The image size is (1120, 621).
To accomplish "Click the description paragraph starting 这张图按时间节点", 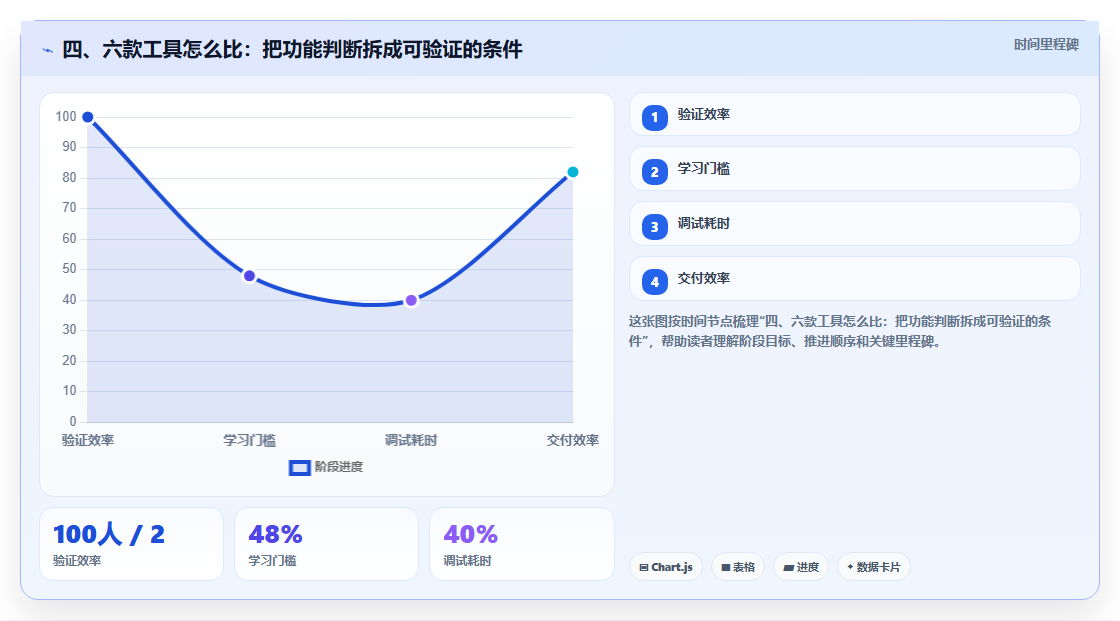I will (840, 332).
